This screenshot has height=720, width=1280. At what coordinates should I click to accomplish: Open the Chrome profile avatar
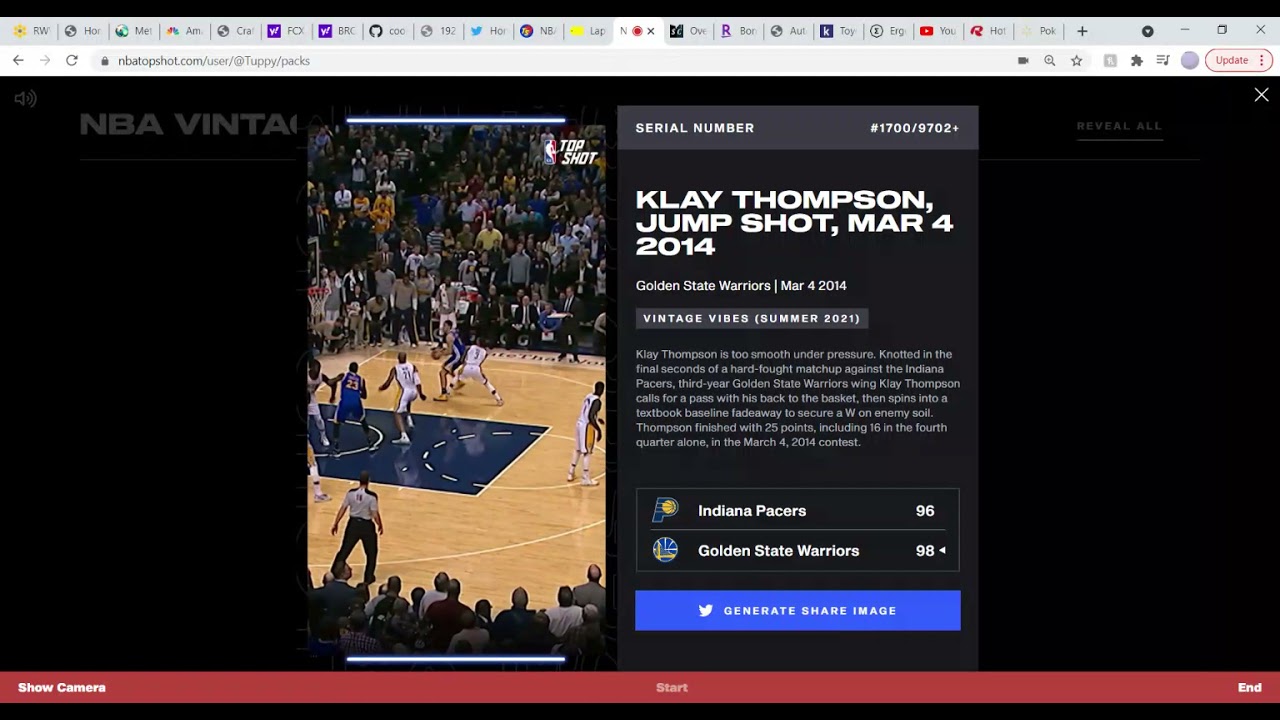click(x=1190, y=60)
